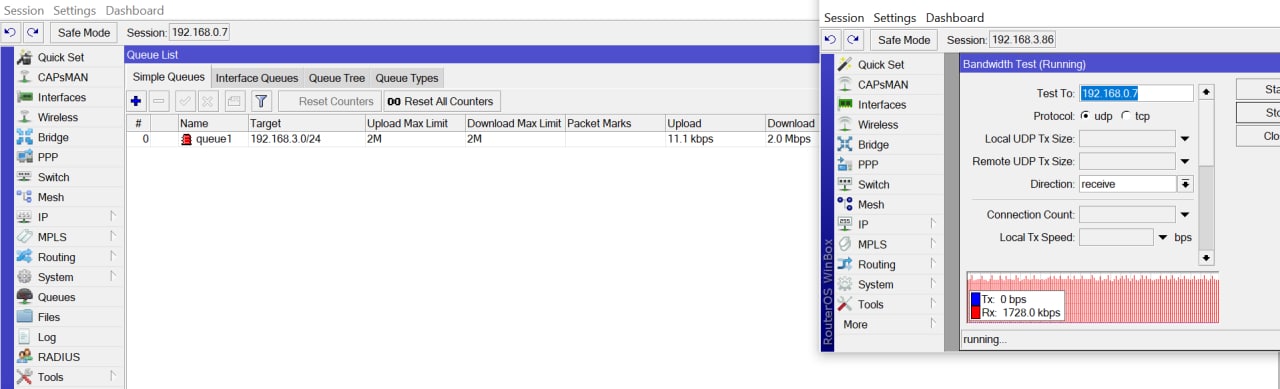1280x389 pixels.
Task: Expand the Routing submenu in left window
Action: (113, 257)
